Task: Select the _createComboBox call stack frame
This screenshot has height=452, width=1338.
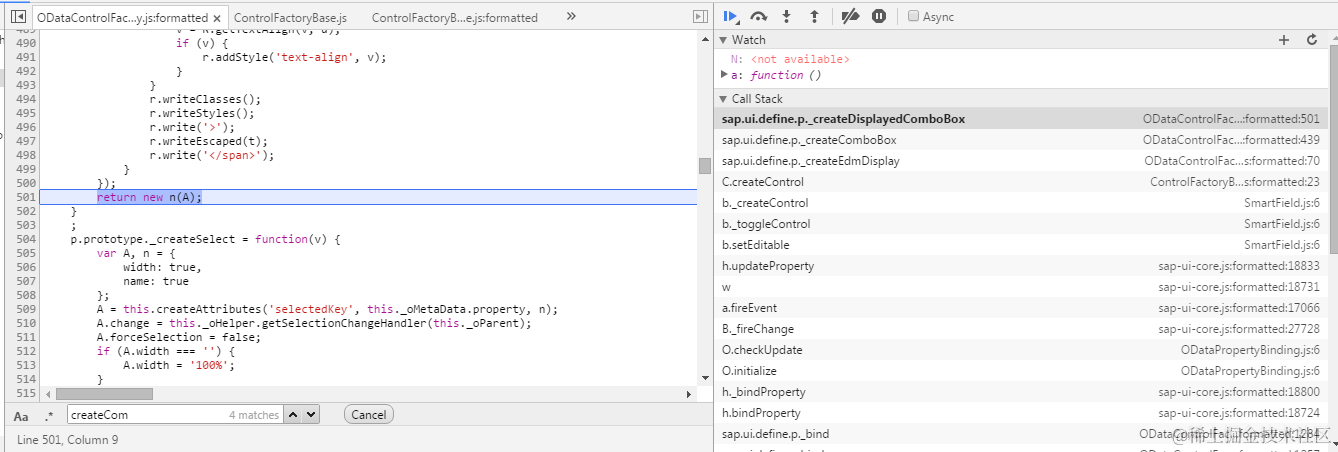Action: click(1021, 140)
